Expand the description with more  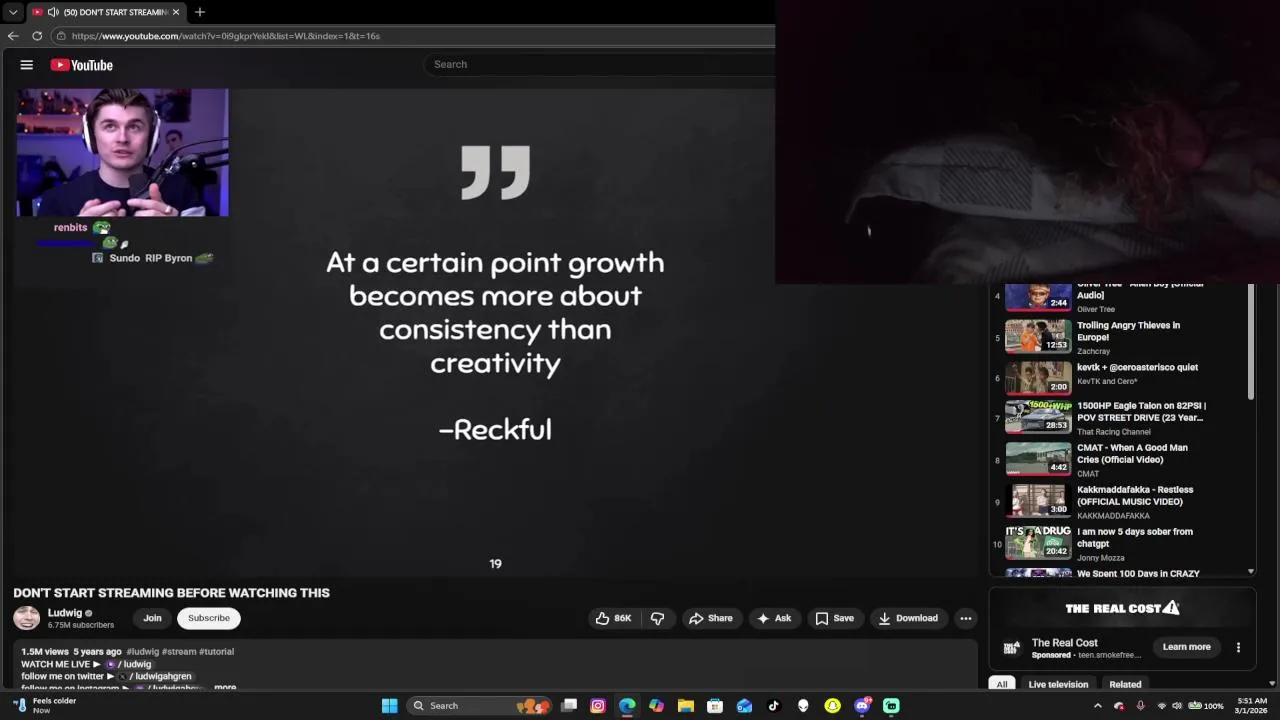click(225, 687)
